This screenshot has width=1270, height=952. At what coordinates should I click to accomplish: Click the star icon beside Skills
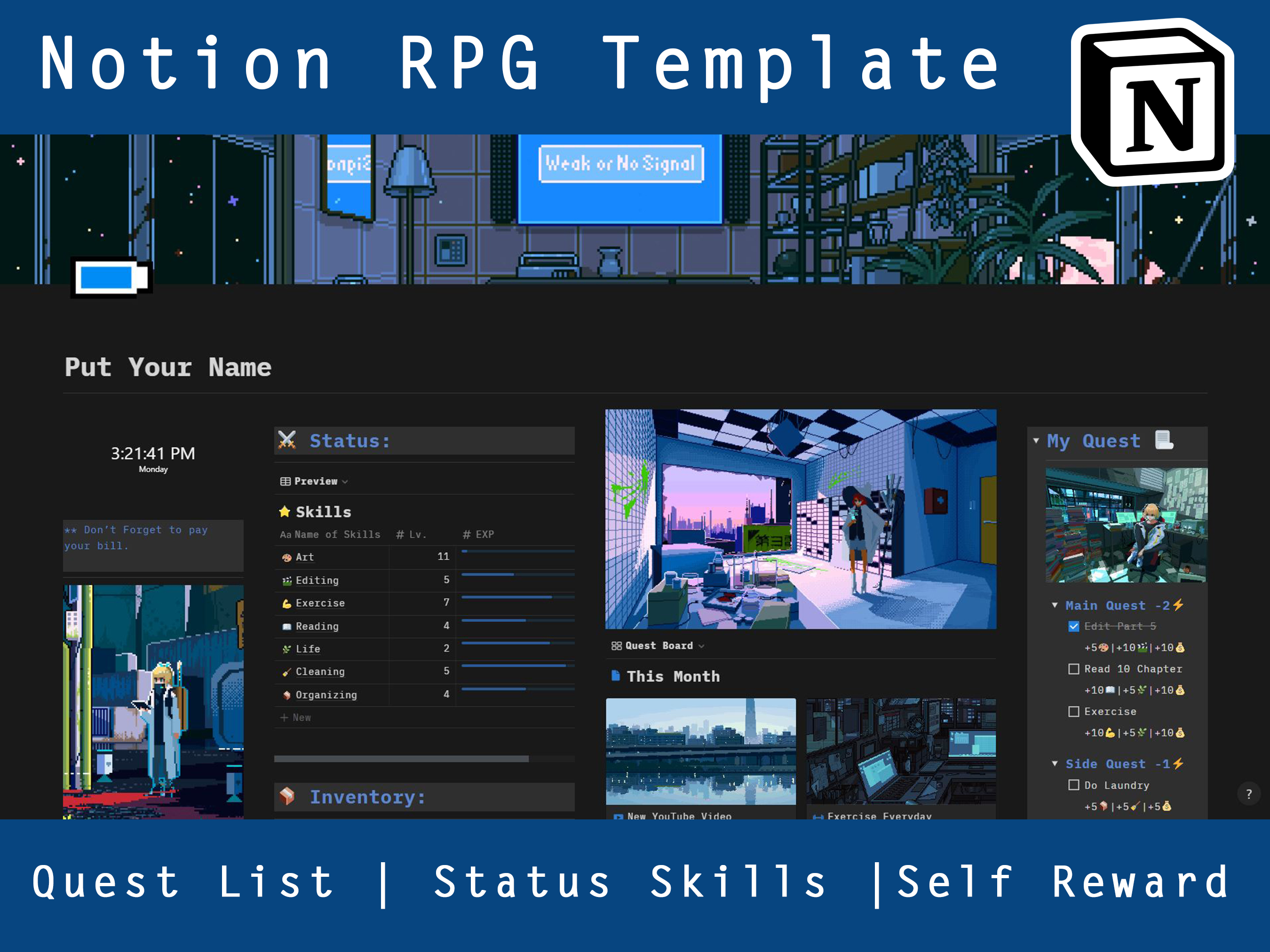tap(286, 511)
